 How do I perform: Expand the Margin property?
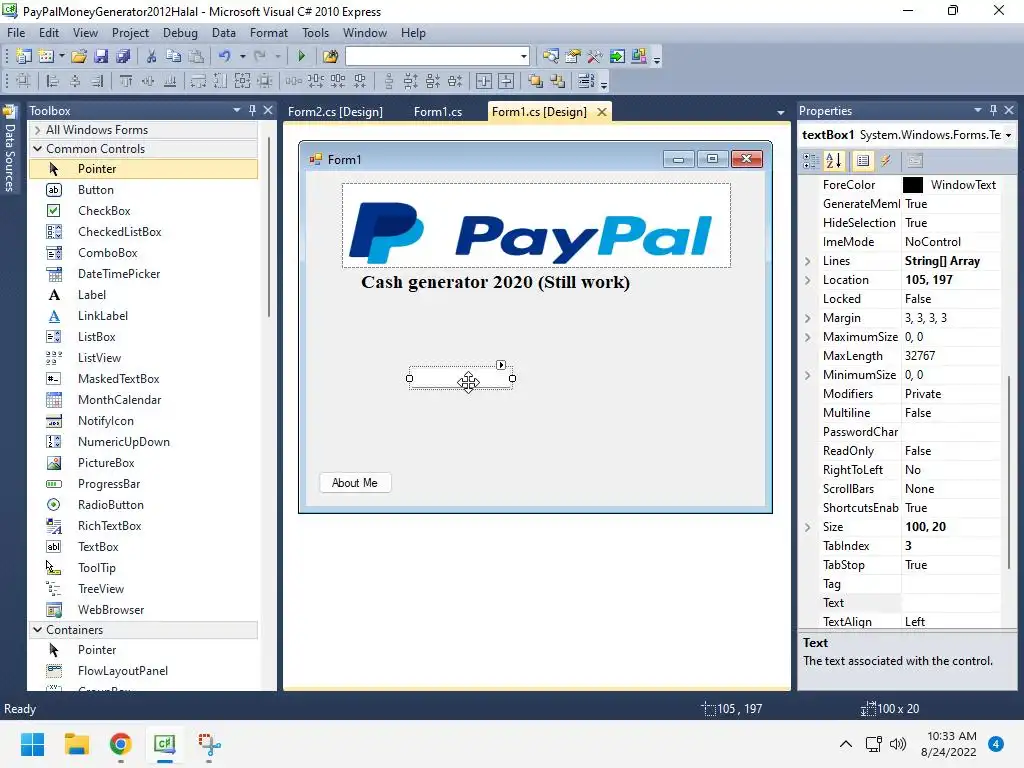tap(808, 318)
